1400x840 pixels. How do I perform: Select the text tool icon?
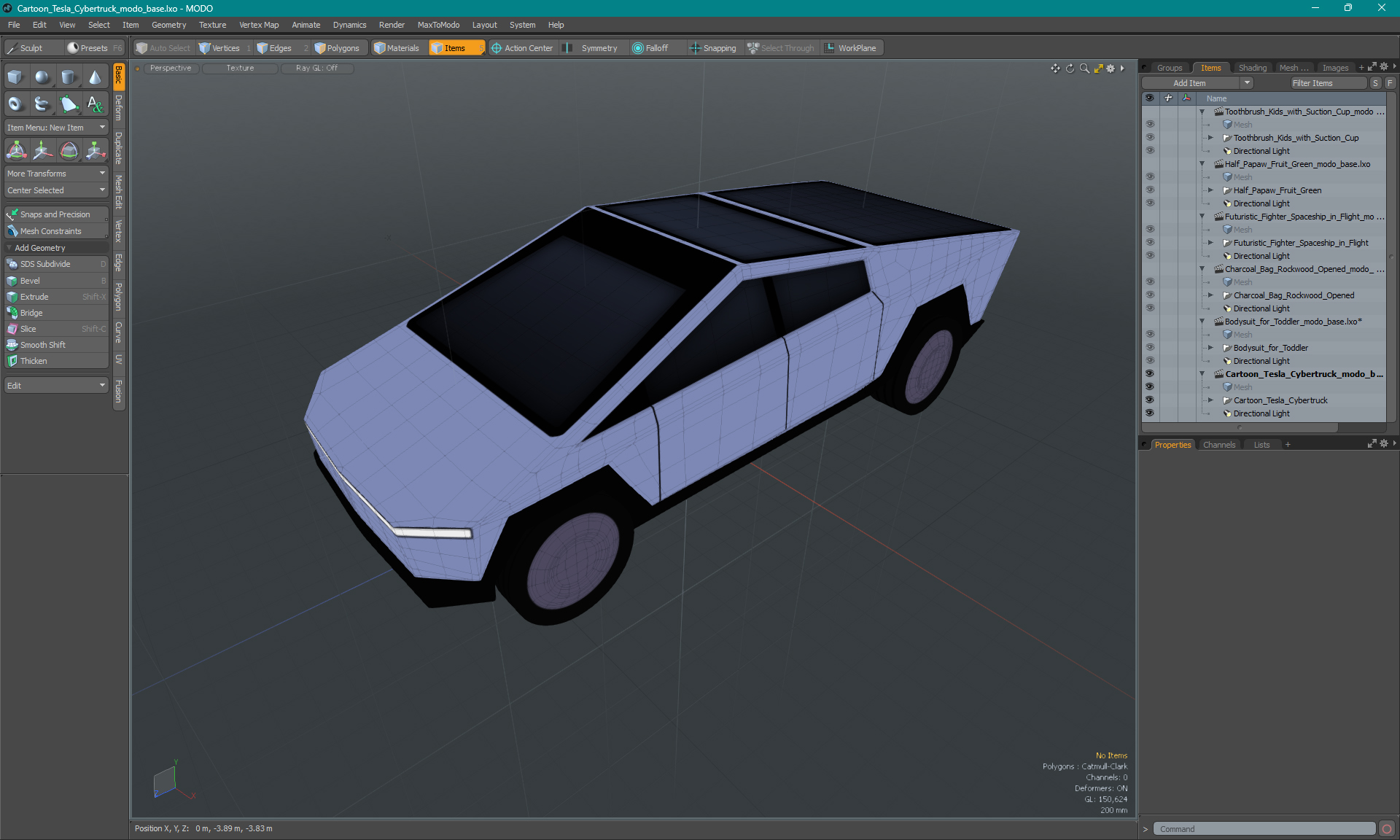(95, 104)
